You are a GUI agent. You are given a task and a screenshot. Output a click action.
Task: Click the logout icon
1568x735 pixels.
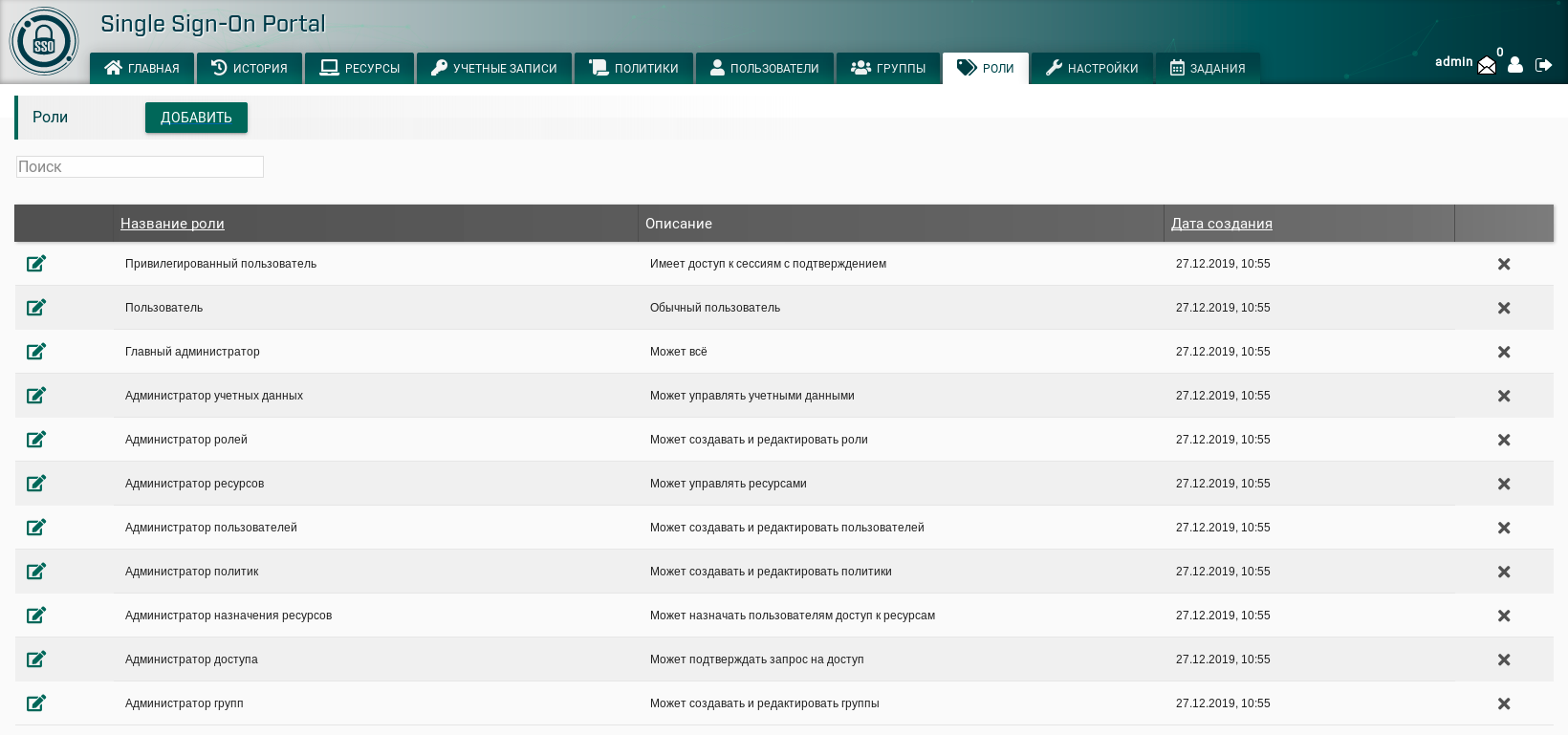(x=1544, y=65)
